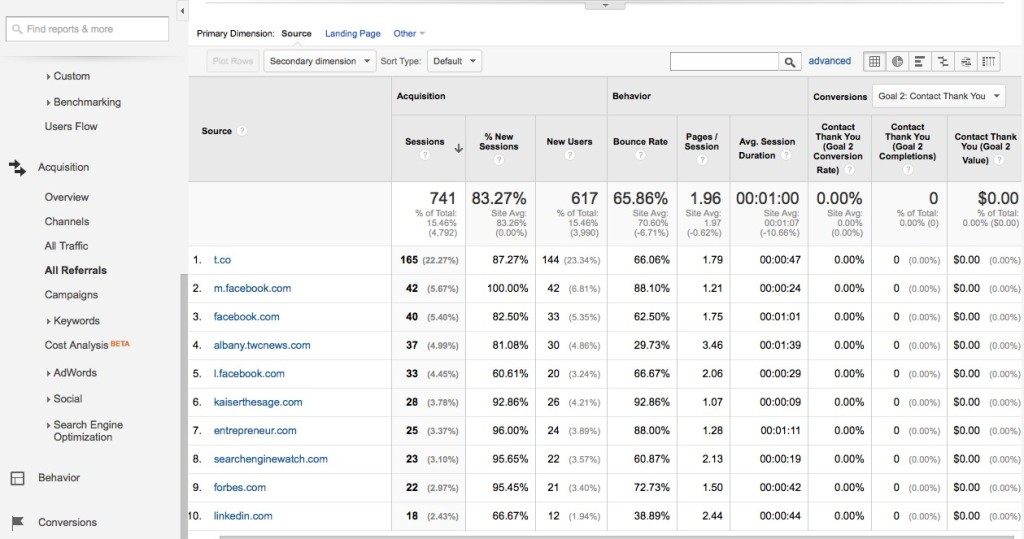Click the 65.86% total bounce rate

(x=640, y=199)
